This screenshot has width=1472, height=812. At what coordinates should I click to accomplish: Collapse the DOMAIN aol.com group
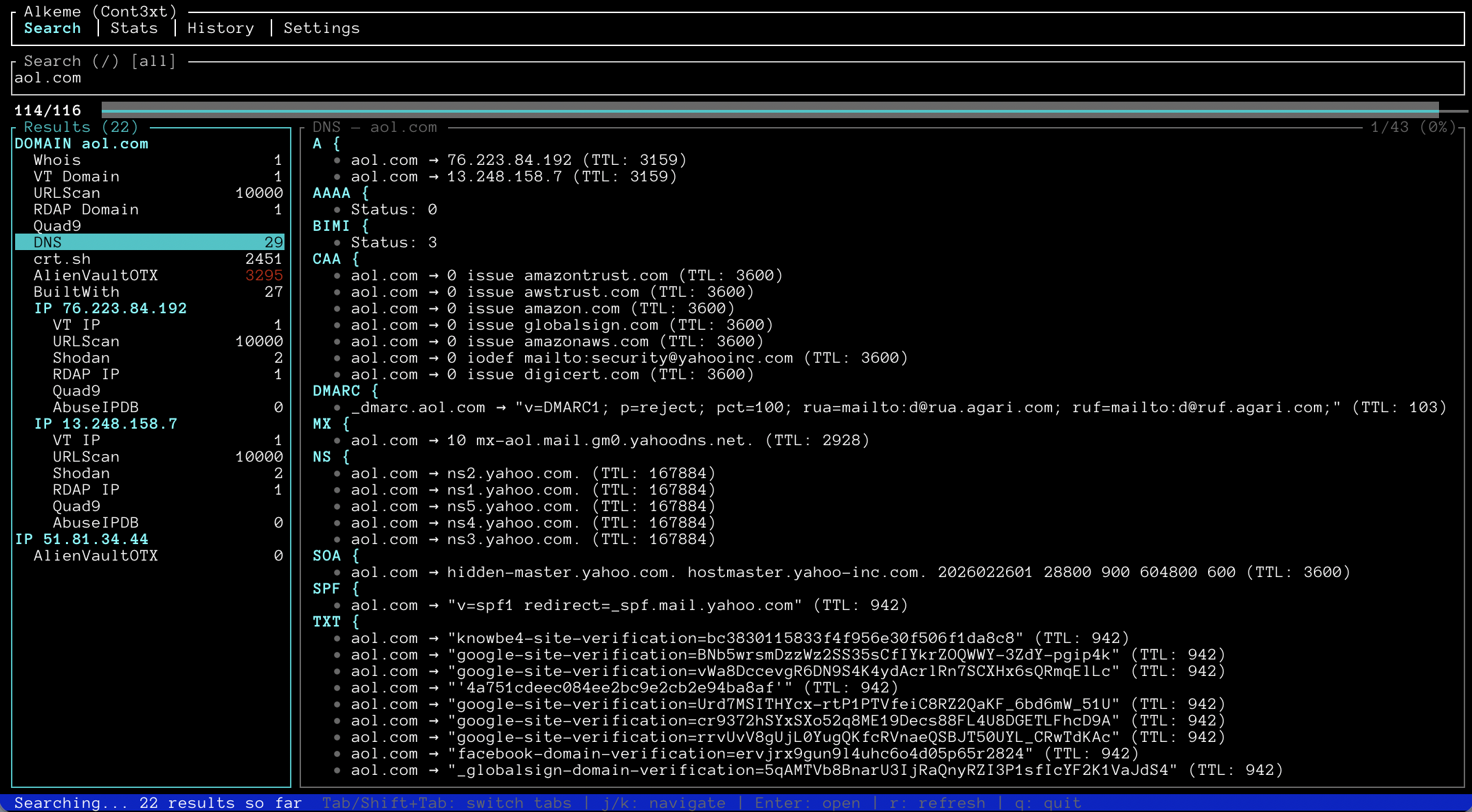point(80,144)
